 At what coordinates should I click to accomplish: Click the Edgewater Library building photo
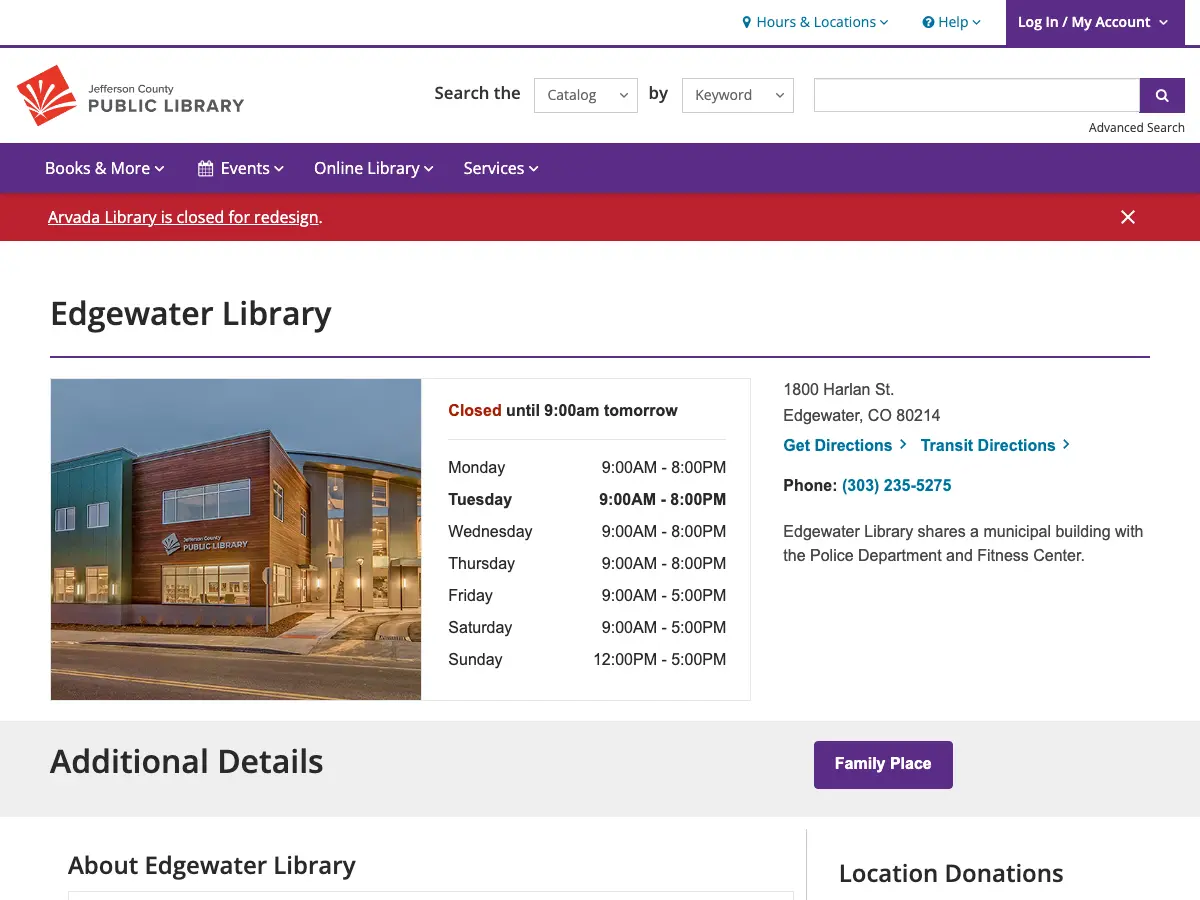[236, 539]
